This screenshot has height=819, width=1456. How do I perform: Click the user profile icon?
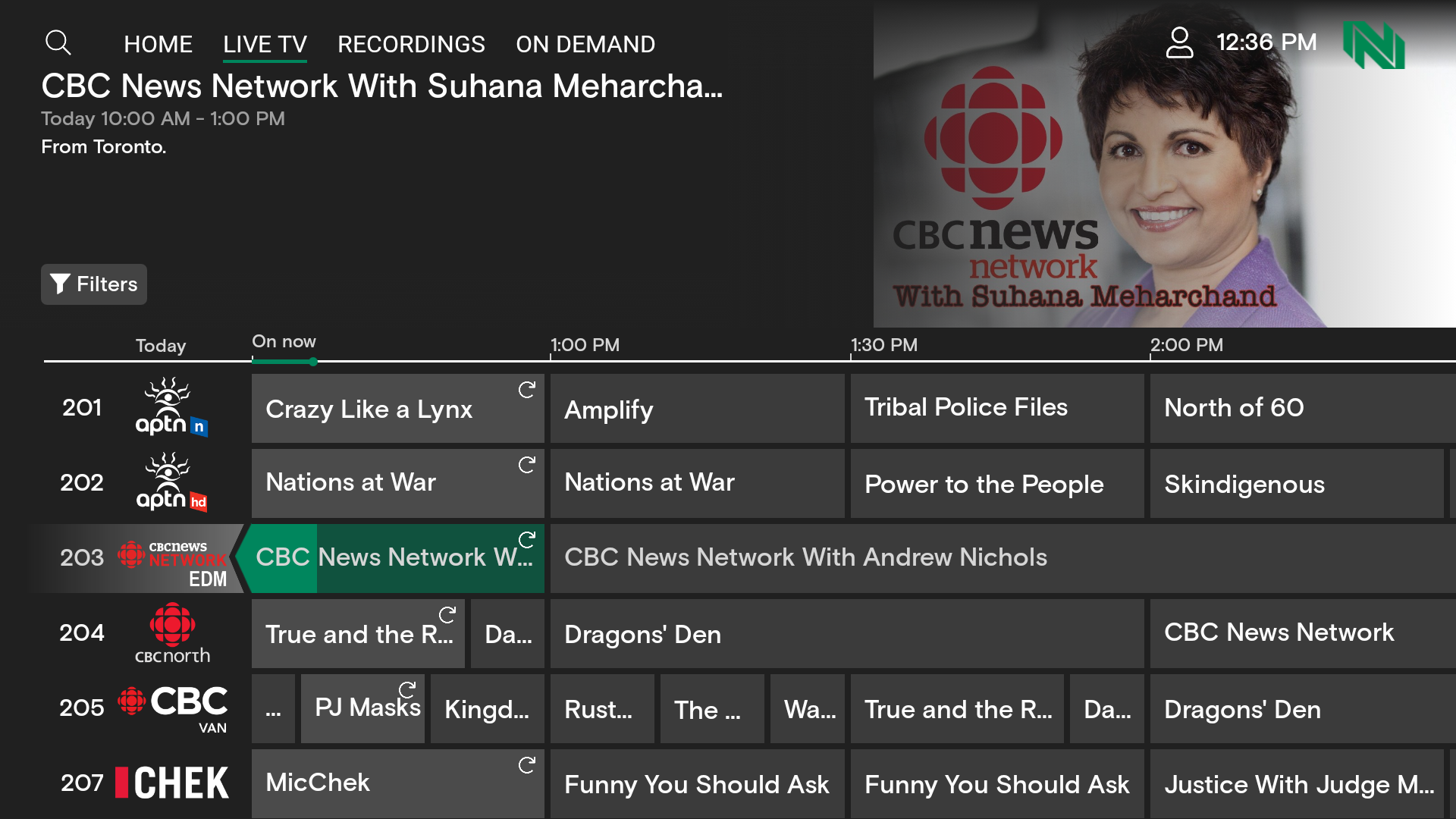coord(1180,43)
